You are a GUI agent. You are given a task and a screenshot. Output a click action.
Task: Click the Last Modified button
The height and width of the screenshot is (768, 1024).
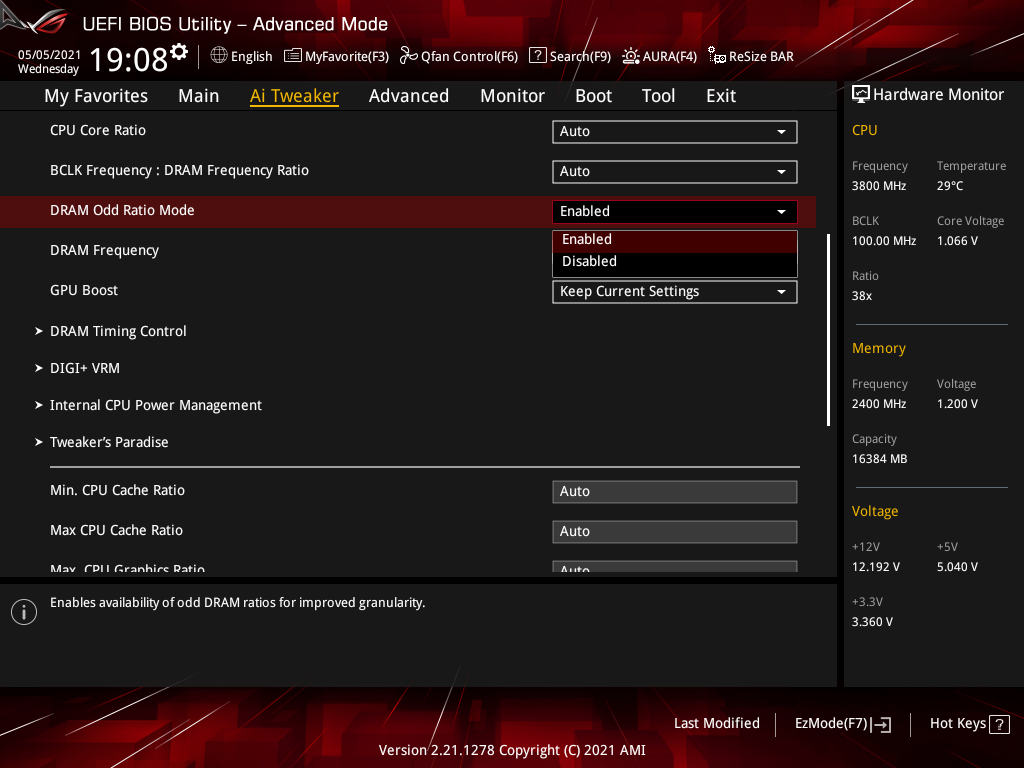point(716,724)
